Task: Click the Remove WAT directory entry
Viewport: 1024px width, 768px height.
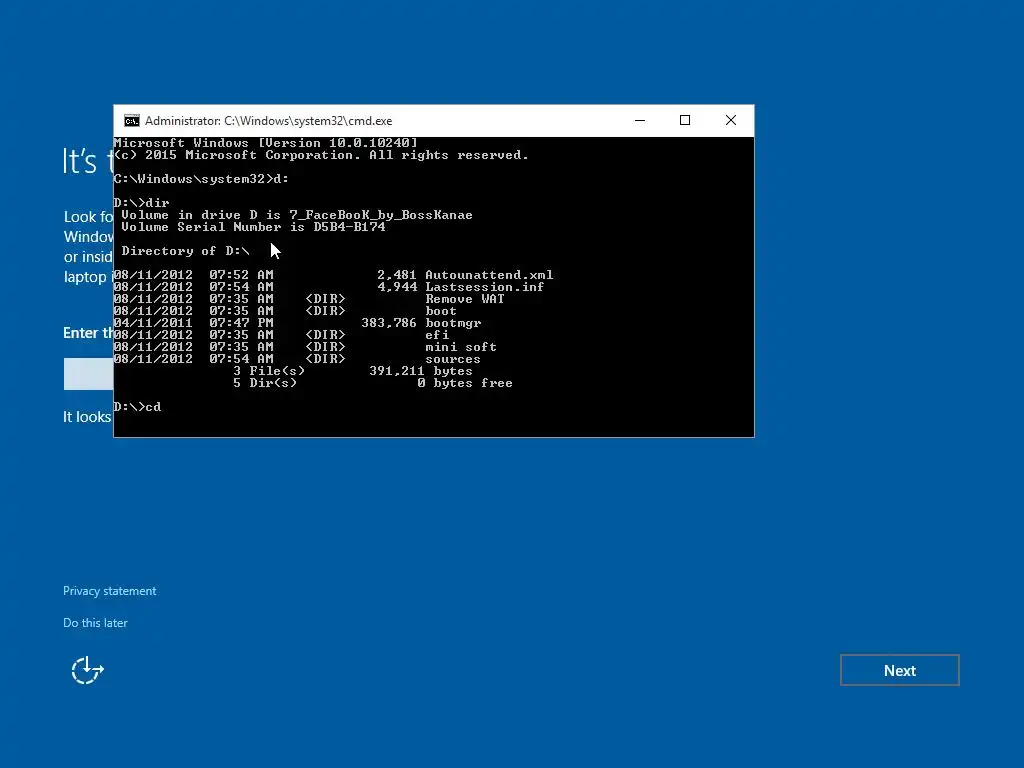Action: [x=465, y=299]
